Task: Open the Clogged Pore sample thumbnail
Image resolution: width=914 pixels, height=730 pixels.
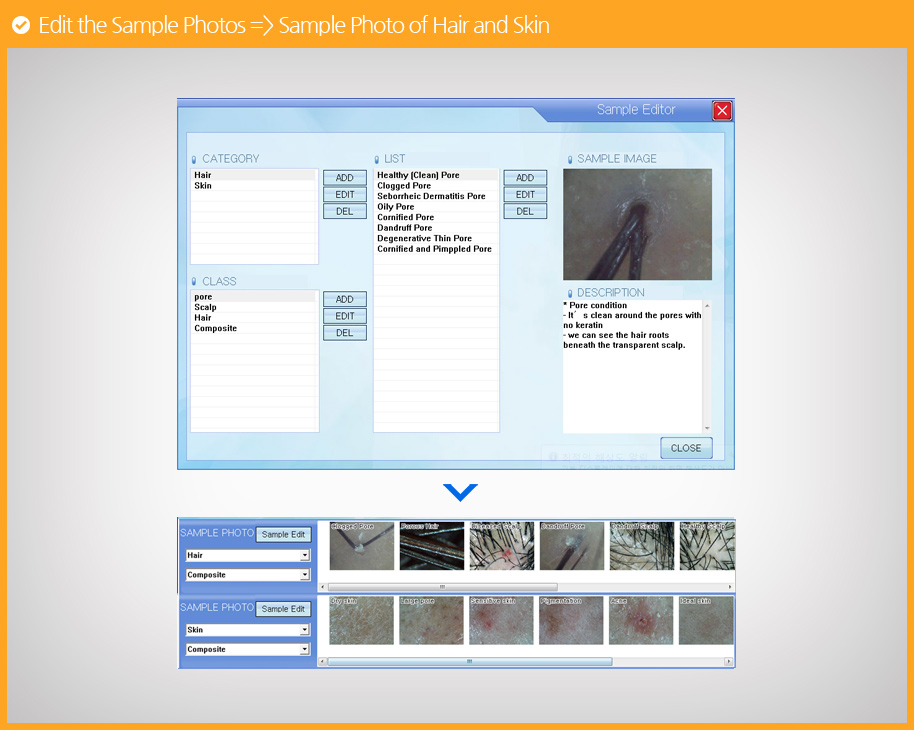Action: [362, 546]
